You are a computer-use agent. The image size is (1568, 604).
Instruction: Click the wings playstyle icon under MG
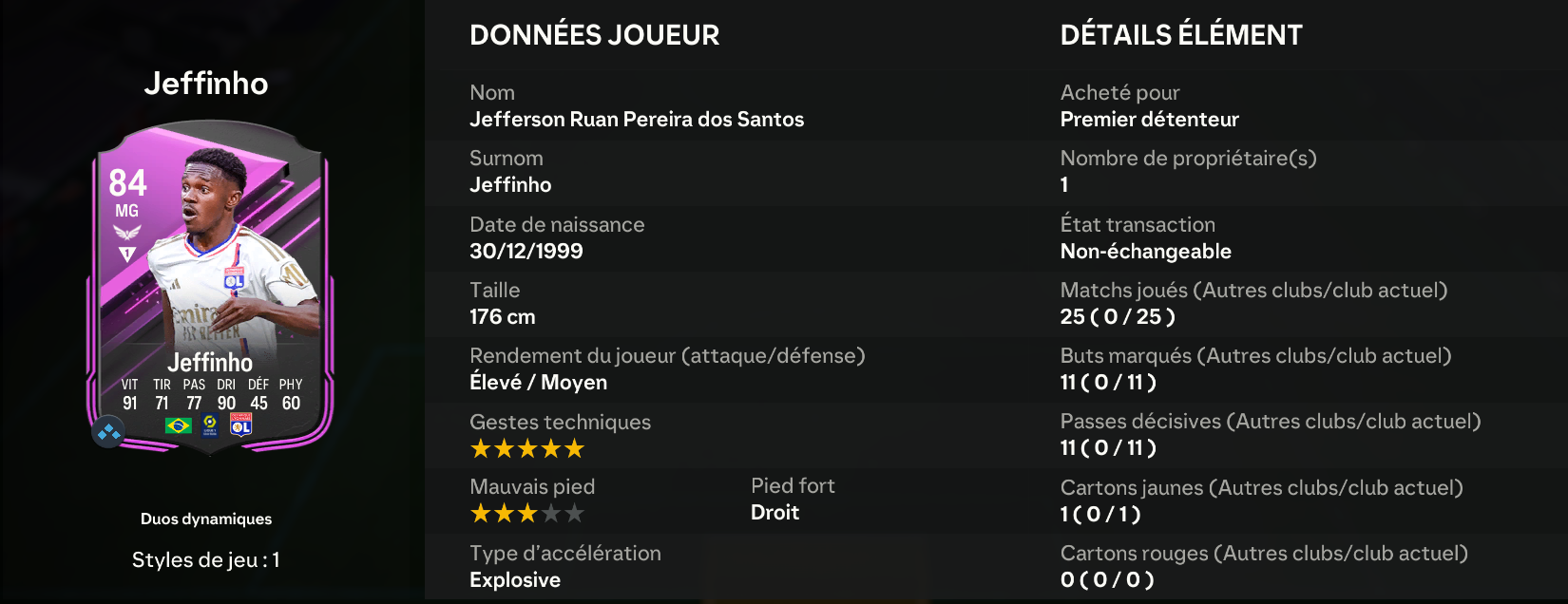click(126, 233)
